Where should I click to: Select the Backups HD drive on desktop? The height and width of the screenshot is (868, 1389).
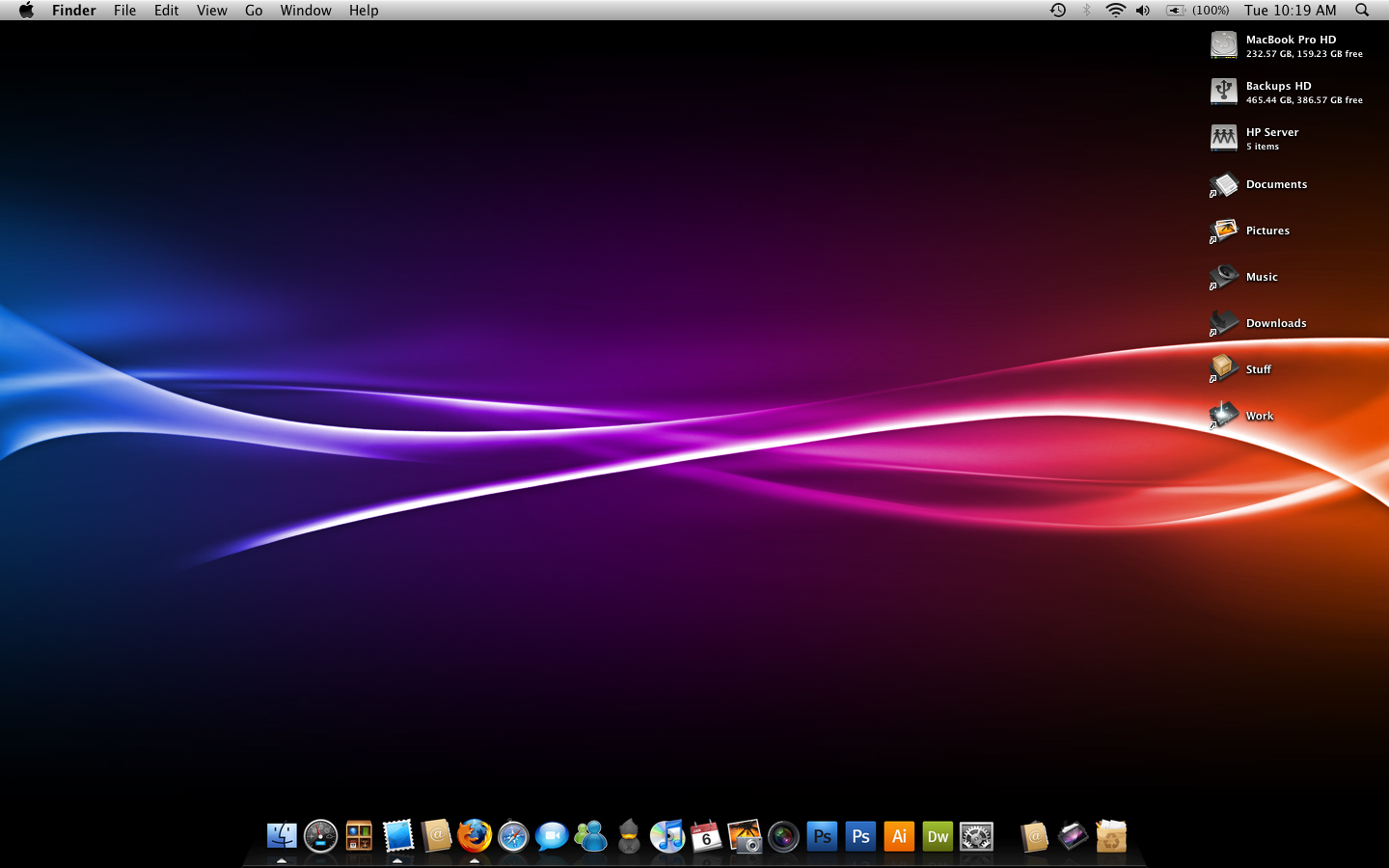[x=1224, y=92]
